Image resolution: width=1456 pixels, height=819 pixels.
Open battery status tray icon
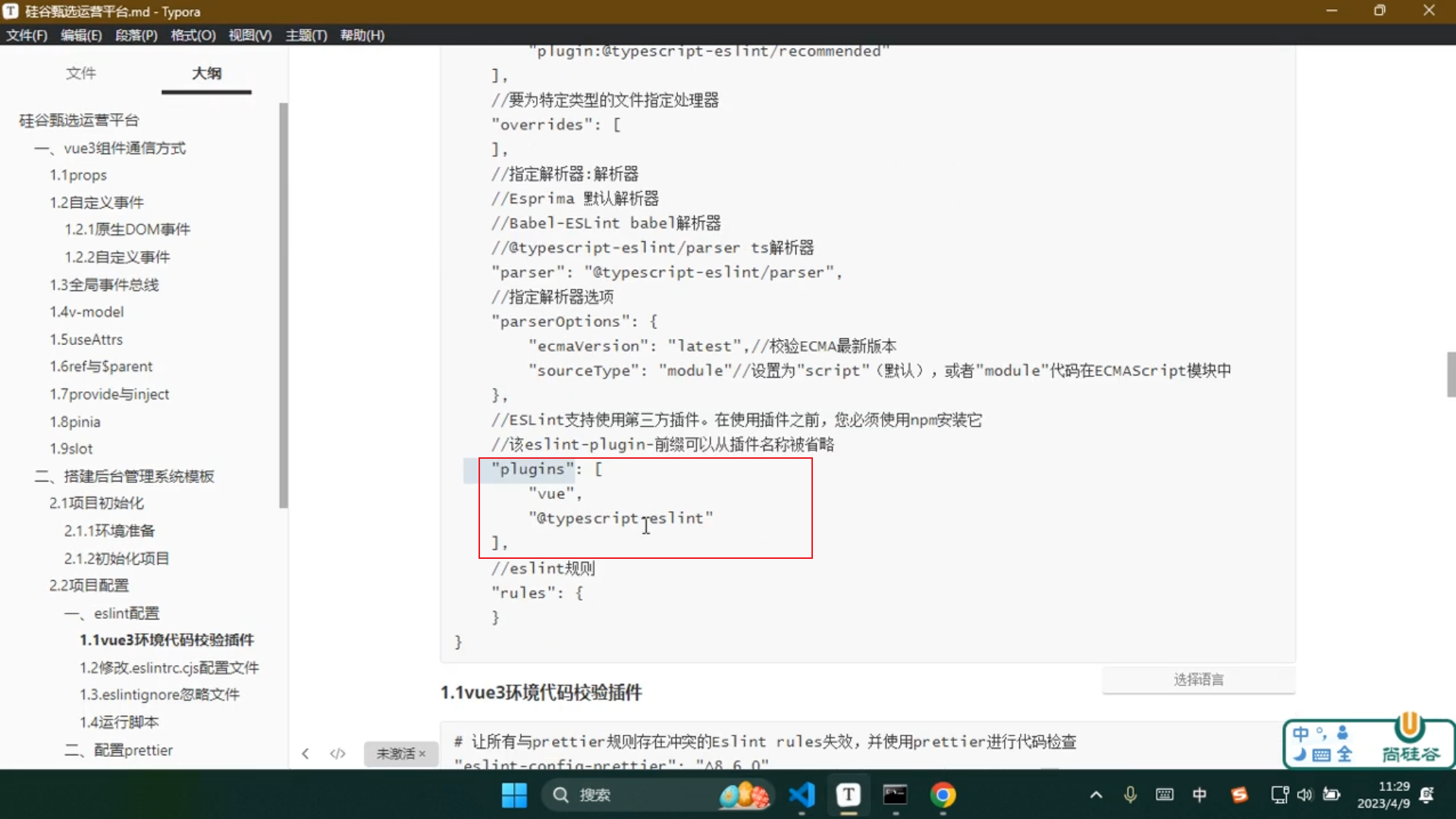pyautogui.click(x=1332, y=795)
